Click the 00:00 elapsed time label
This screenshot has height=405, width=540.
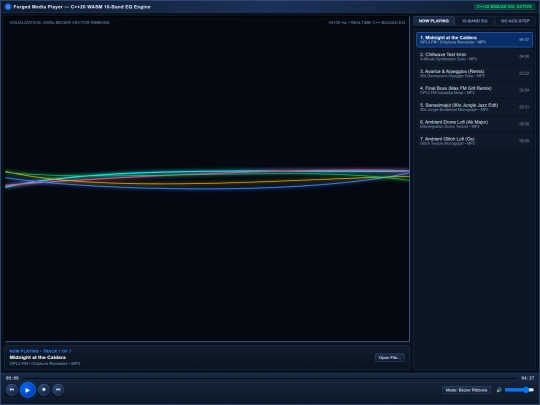[12, 378]
